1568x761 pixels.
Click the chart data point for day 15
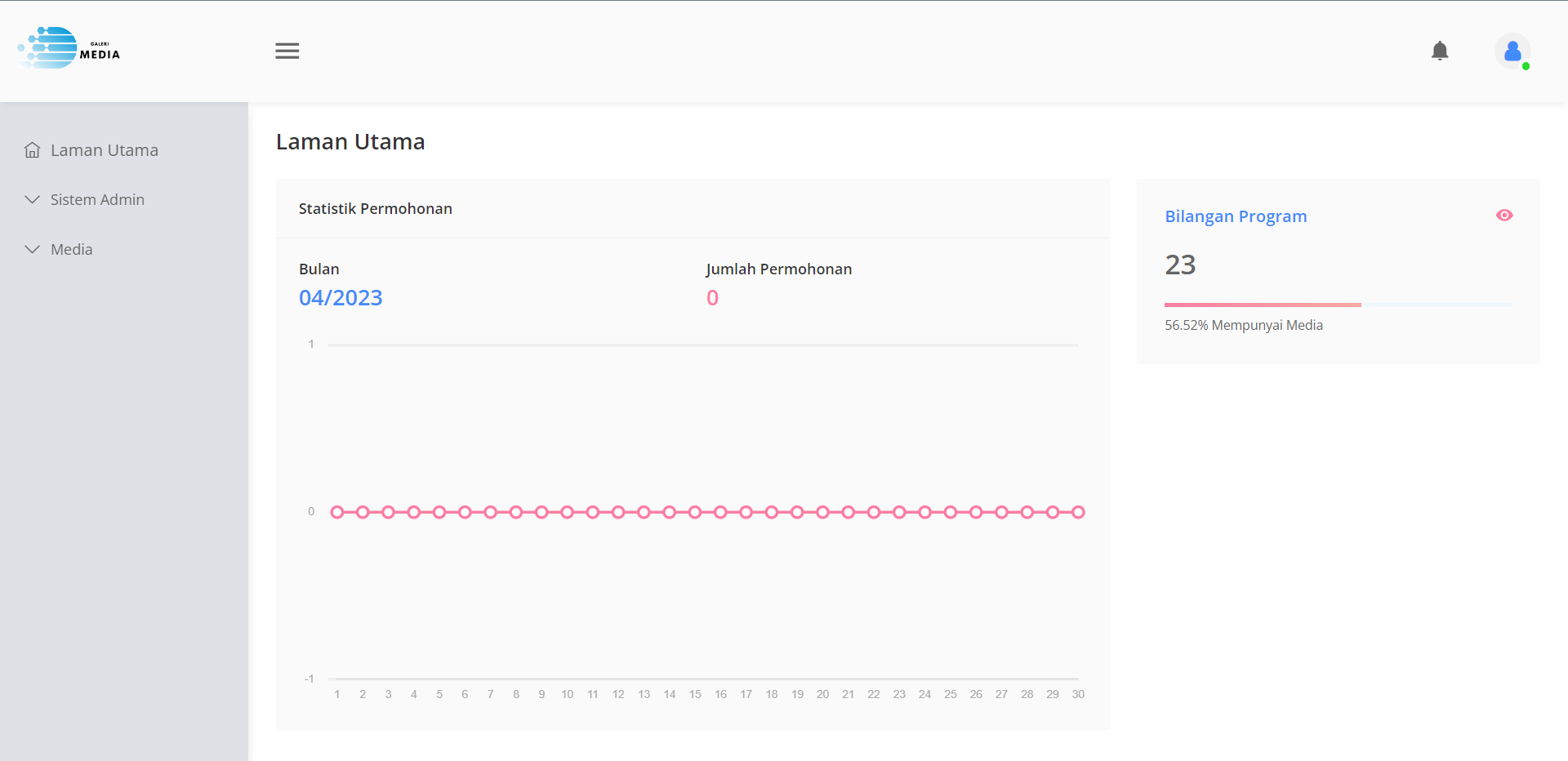click(x=695, y=512)
